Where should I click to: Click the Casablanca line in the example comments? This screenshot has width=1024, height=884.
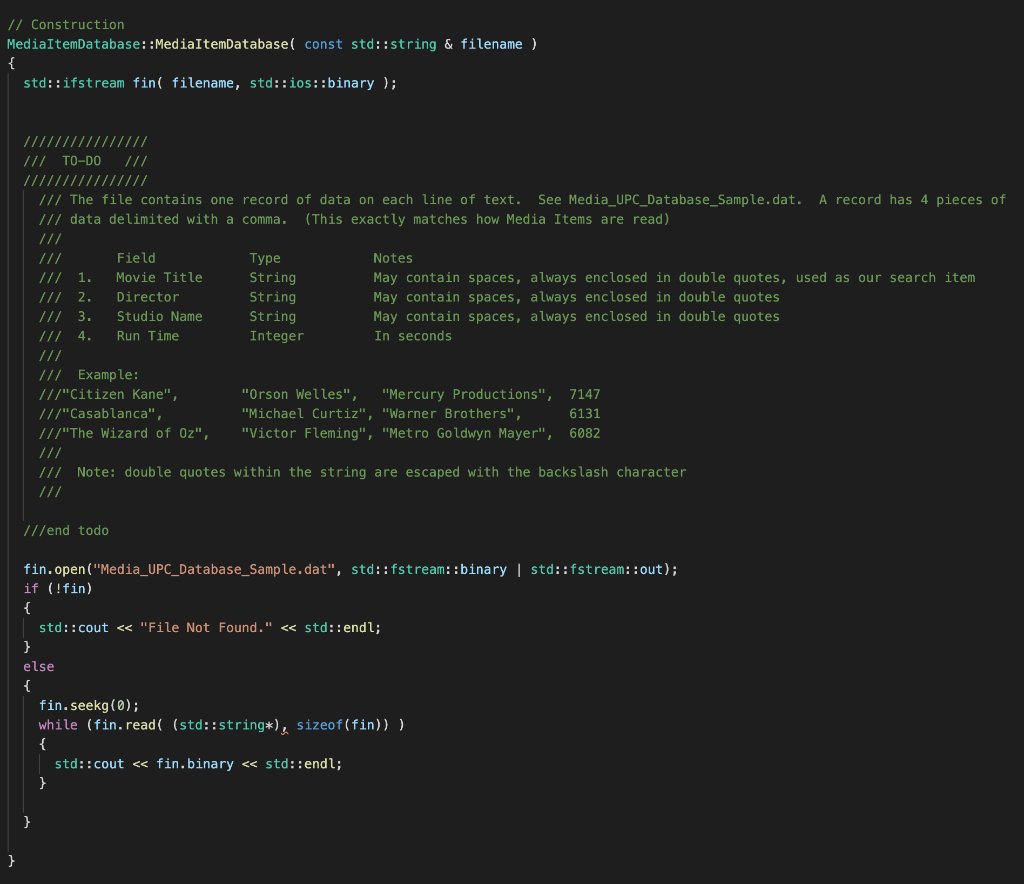(x=112, y=413)
